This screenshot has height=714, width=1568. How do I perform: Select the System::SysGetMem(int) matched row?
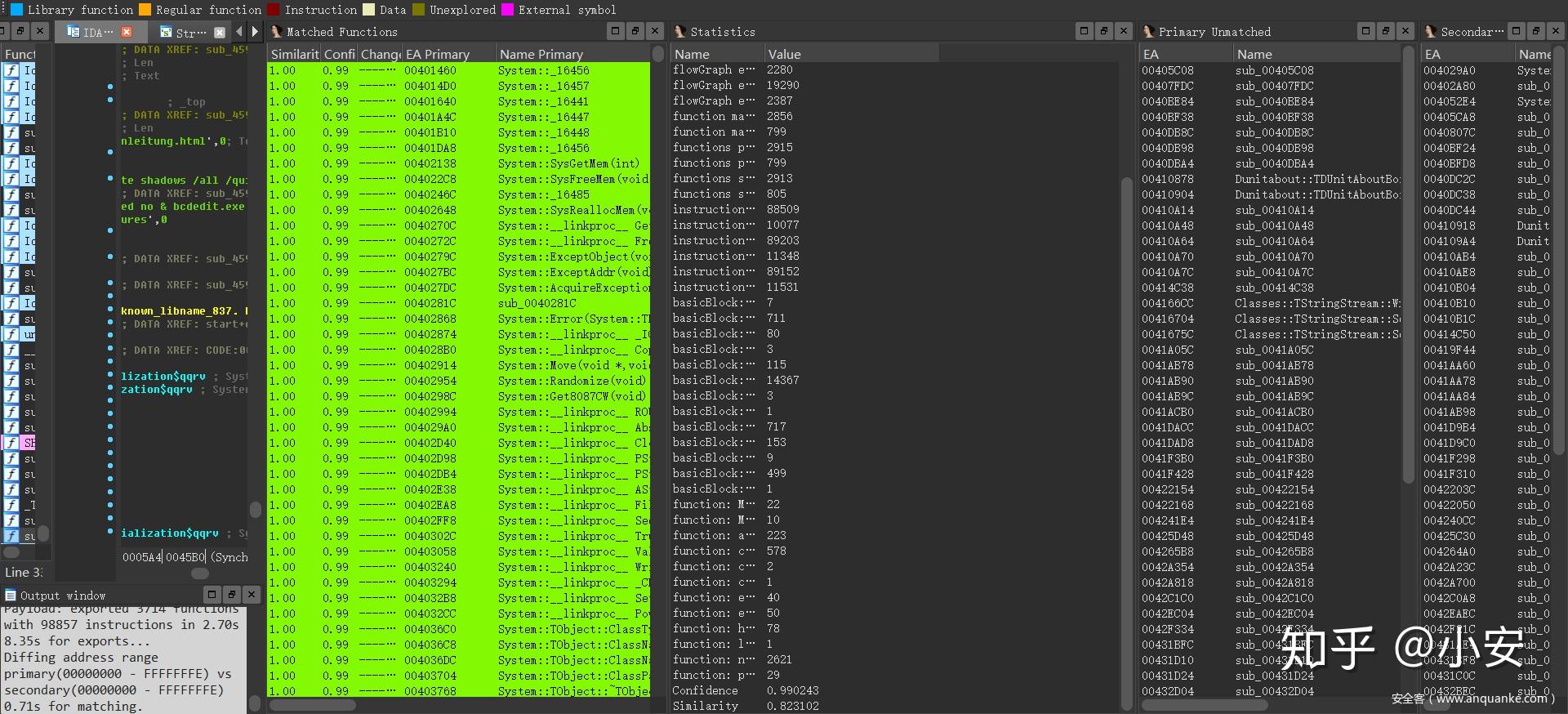pyautogui.click(x=459, y=163)
